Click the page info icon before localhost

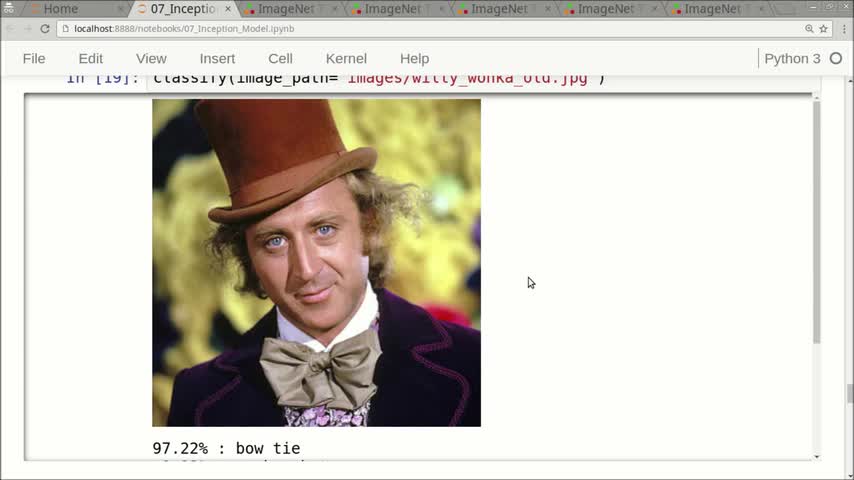coord(66,29)
